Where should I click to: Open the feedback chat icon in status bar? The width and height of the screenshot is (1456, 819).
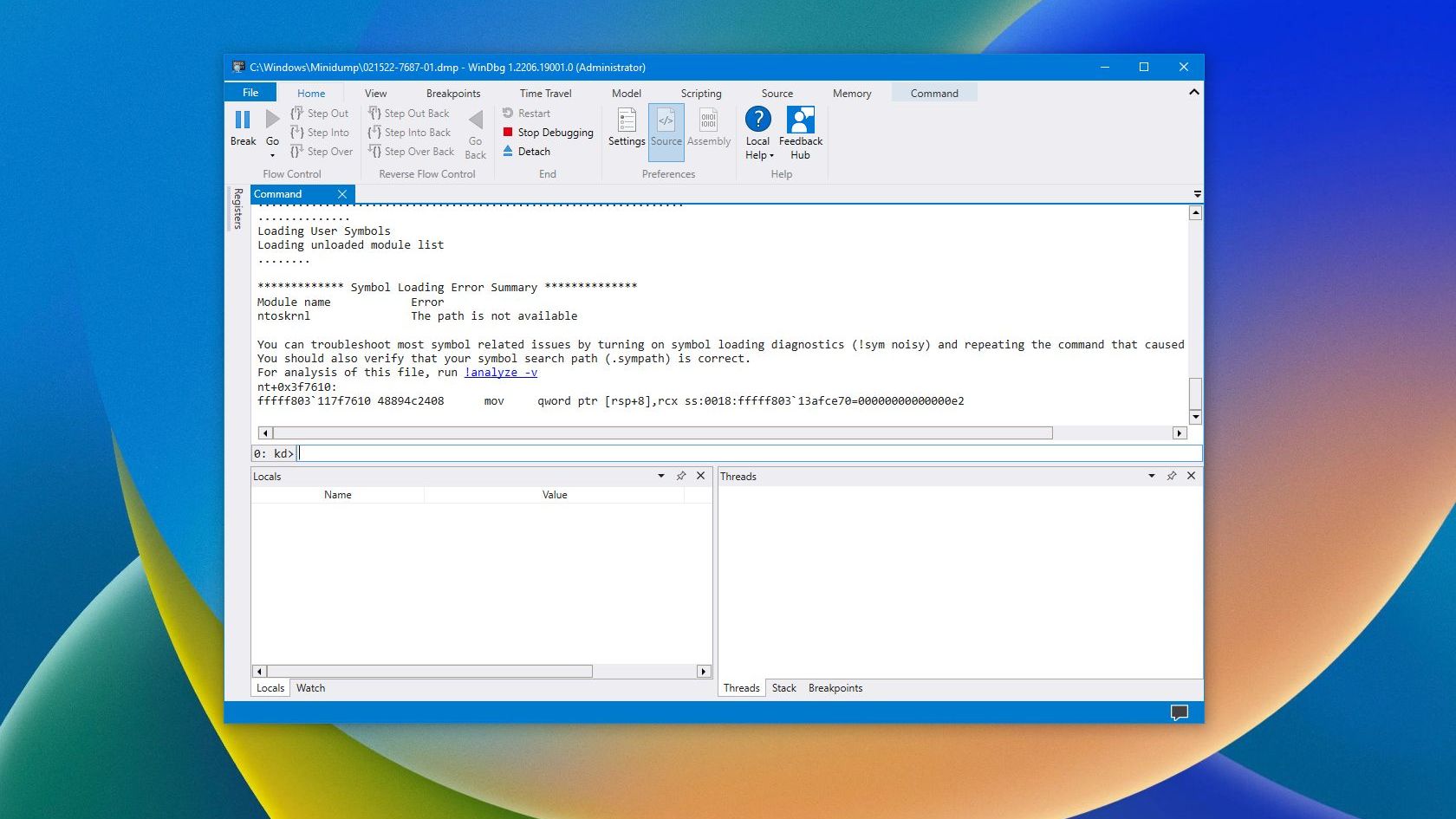(1180, 712)
